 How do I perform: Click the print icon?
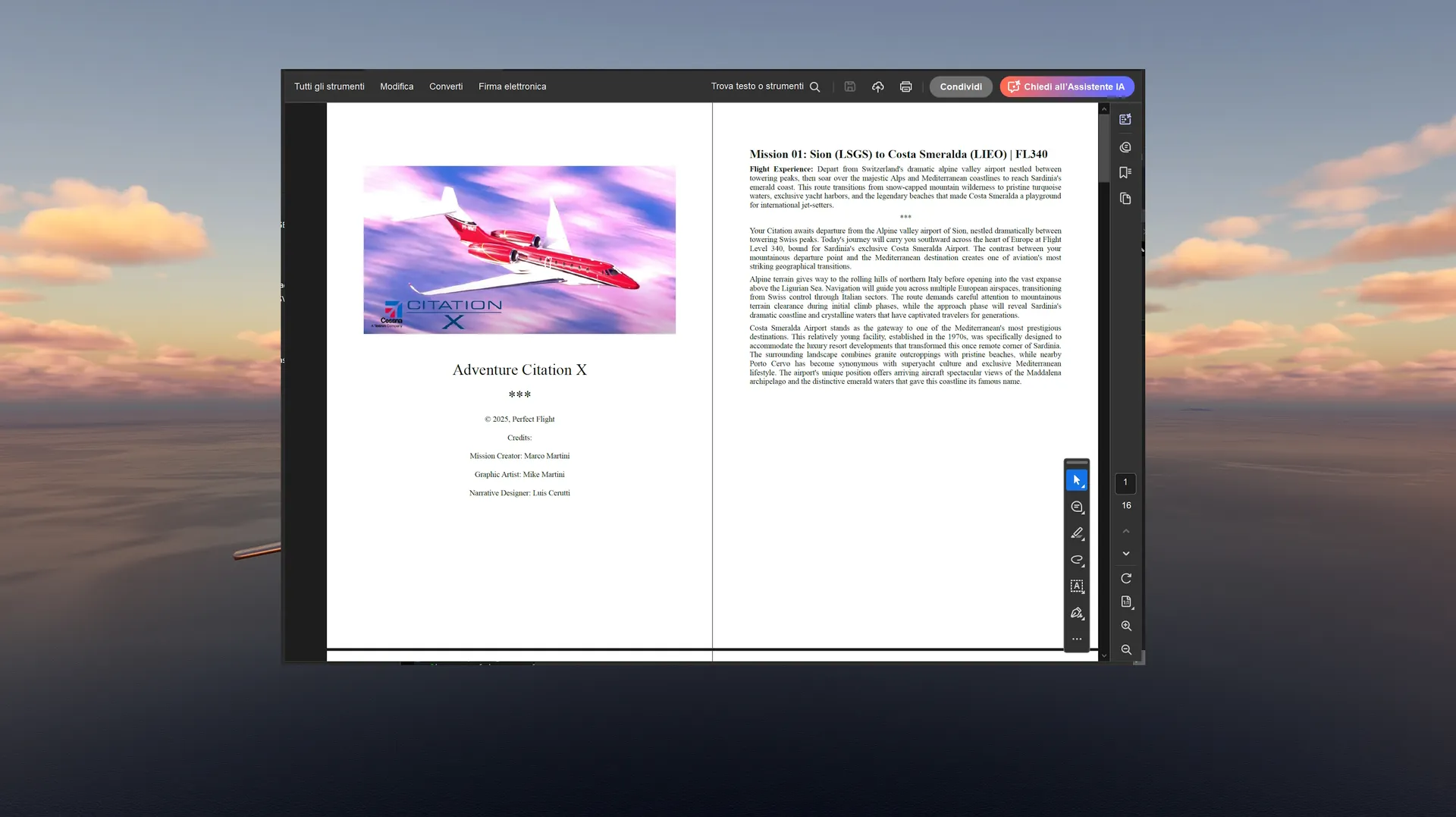905,86
